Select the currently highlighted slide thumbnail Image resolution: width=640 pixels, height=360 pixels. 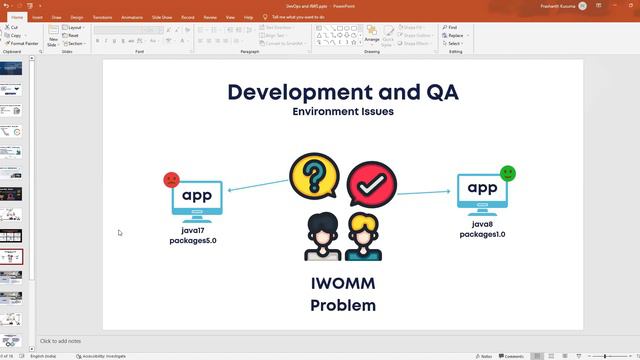point(11,257)
